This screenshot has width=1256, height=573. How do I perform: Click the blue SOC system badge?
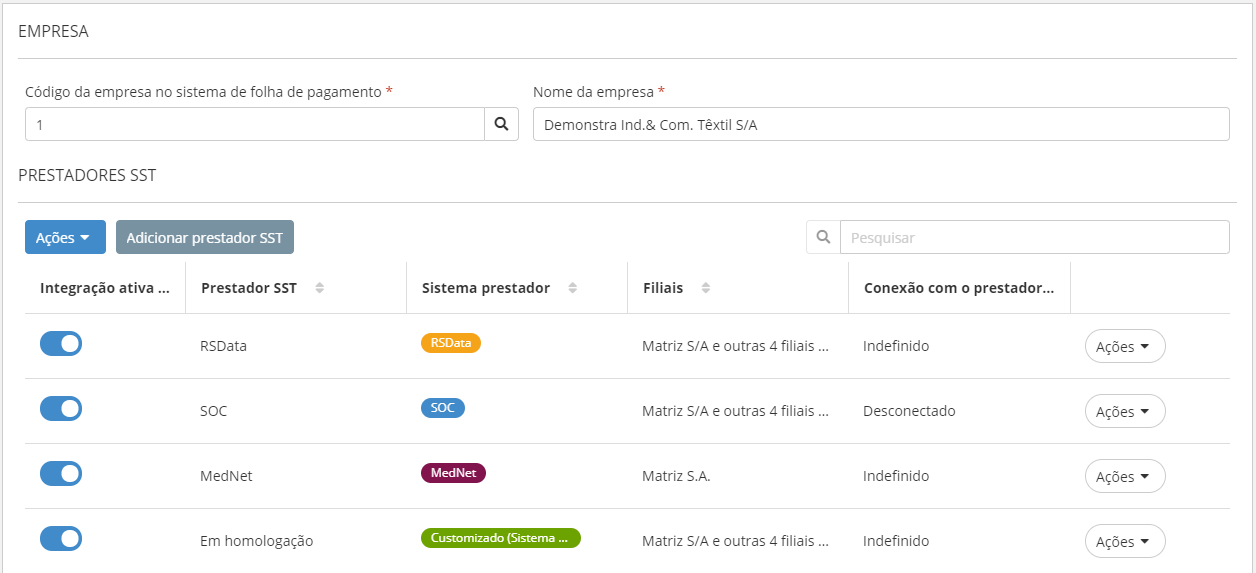coord(443,408)
